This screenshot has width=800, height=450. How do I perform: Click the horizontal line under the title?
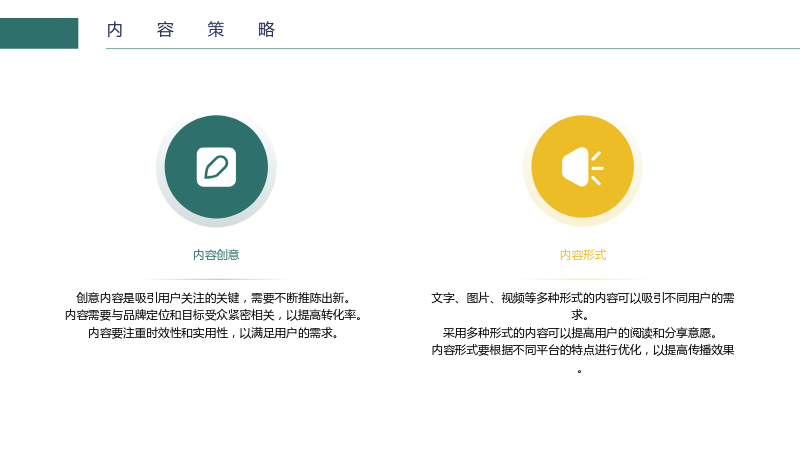coord(453,48)
